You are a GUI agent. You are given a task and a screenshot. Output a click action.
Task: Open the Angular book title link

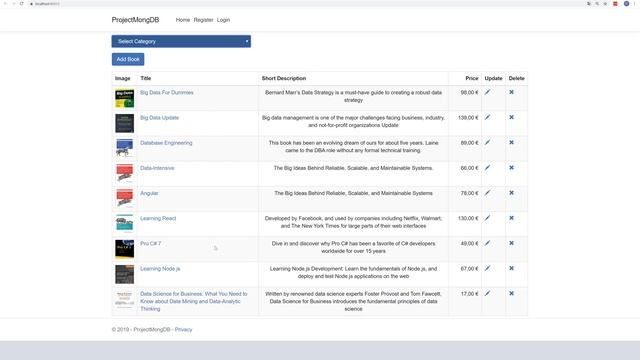(x=149, y=193)
